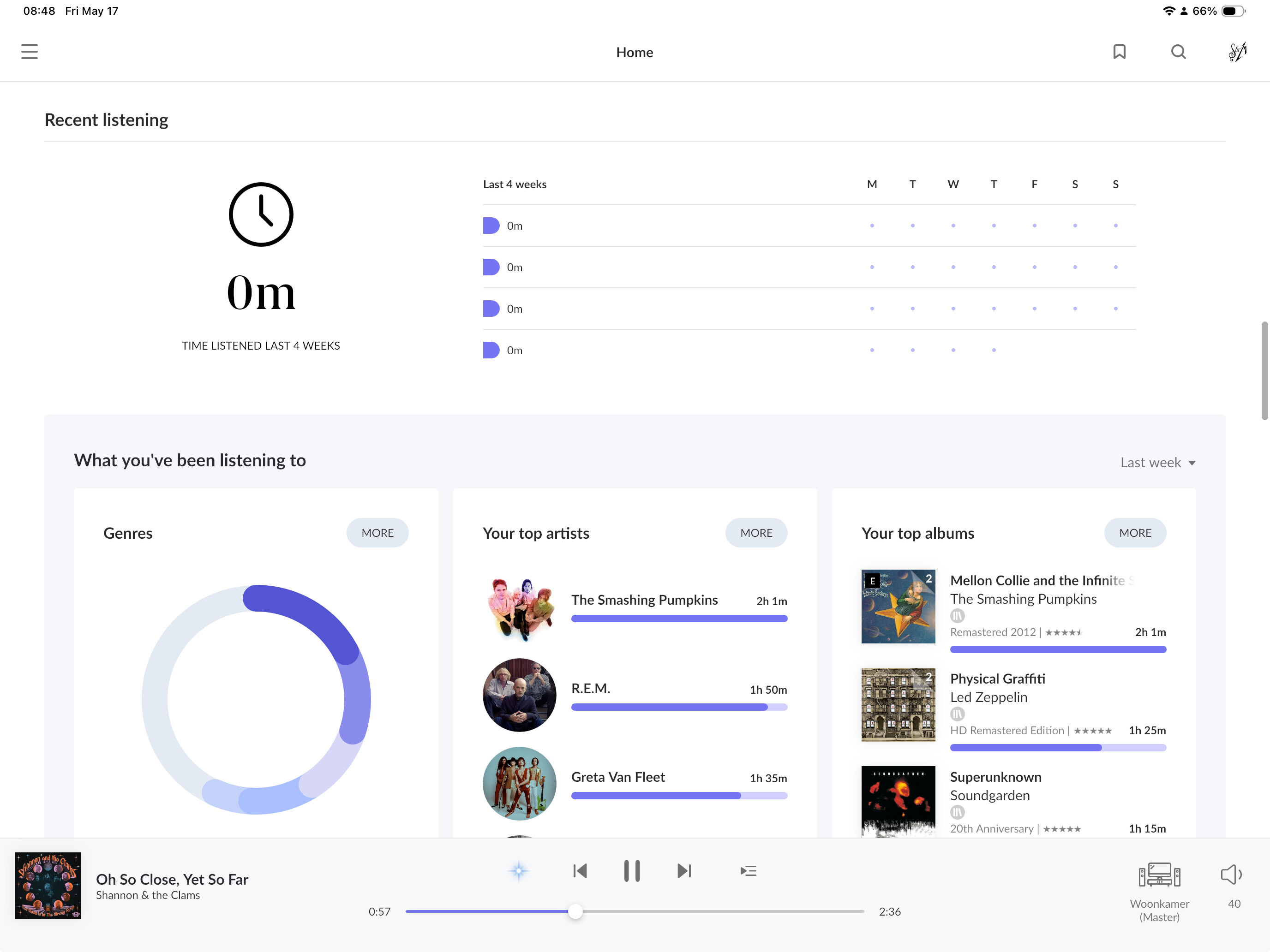Expand the Last week period dropdown
Image resolution: width=1270 pixels, height=952 pixels.
click(1157, 463)
